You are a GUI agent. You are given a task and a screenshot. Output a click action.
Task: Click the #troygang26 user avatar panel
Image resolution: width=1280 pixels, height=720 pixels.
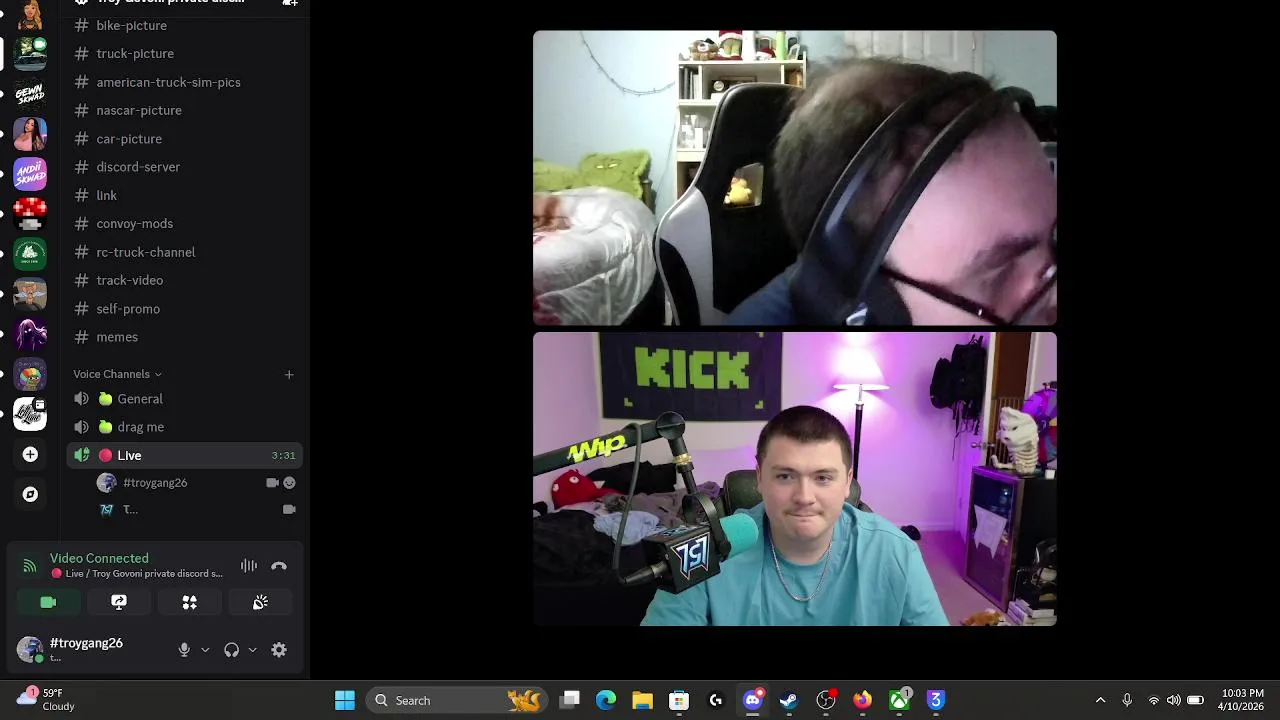[x=88, y=649]
